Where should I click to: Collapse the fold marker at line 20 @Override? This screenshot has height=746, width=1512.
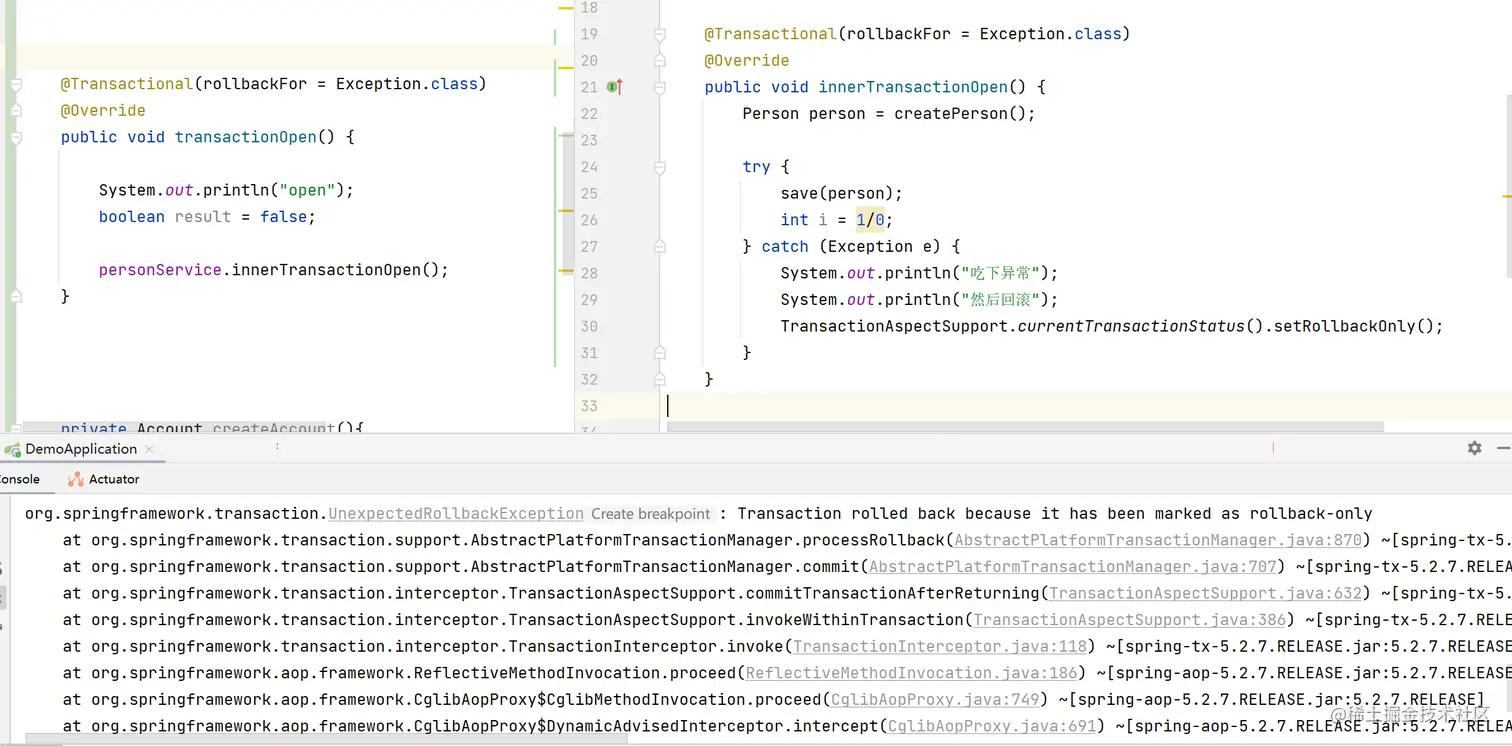(x=659, y=61)
